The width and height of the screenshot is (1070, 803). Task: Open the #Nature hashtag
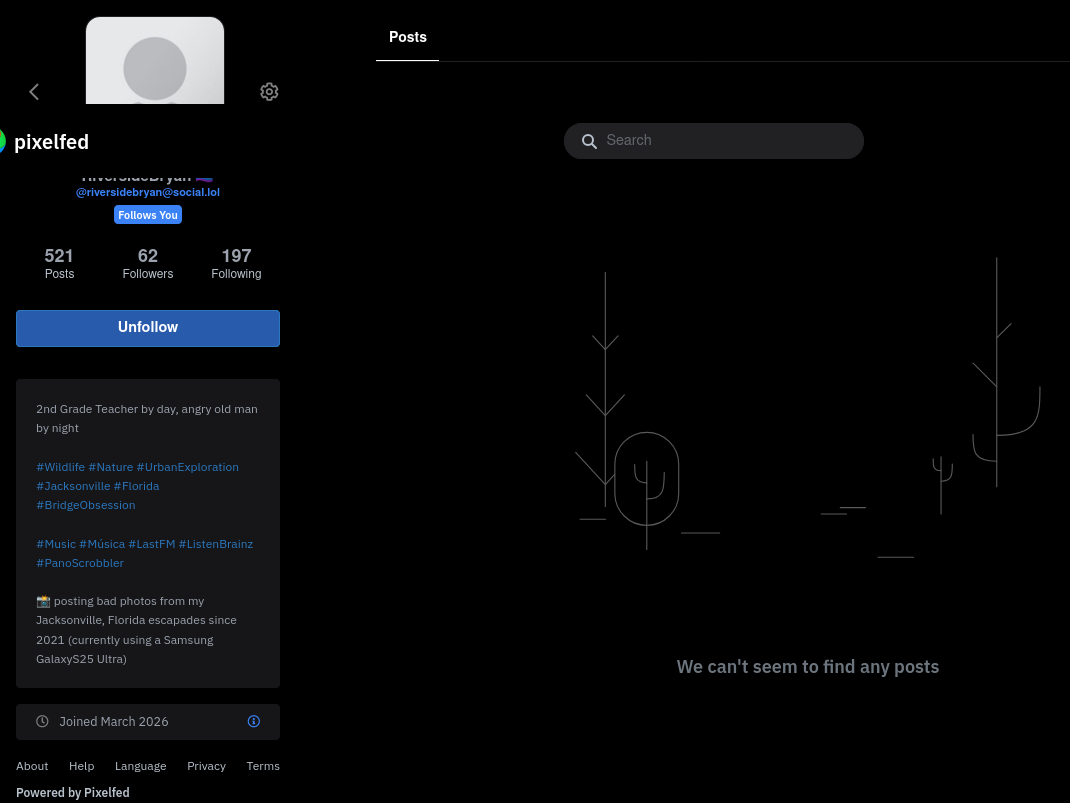(111, 467)
